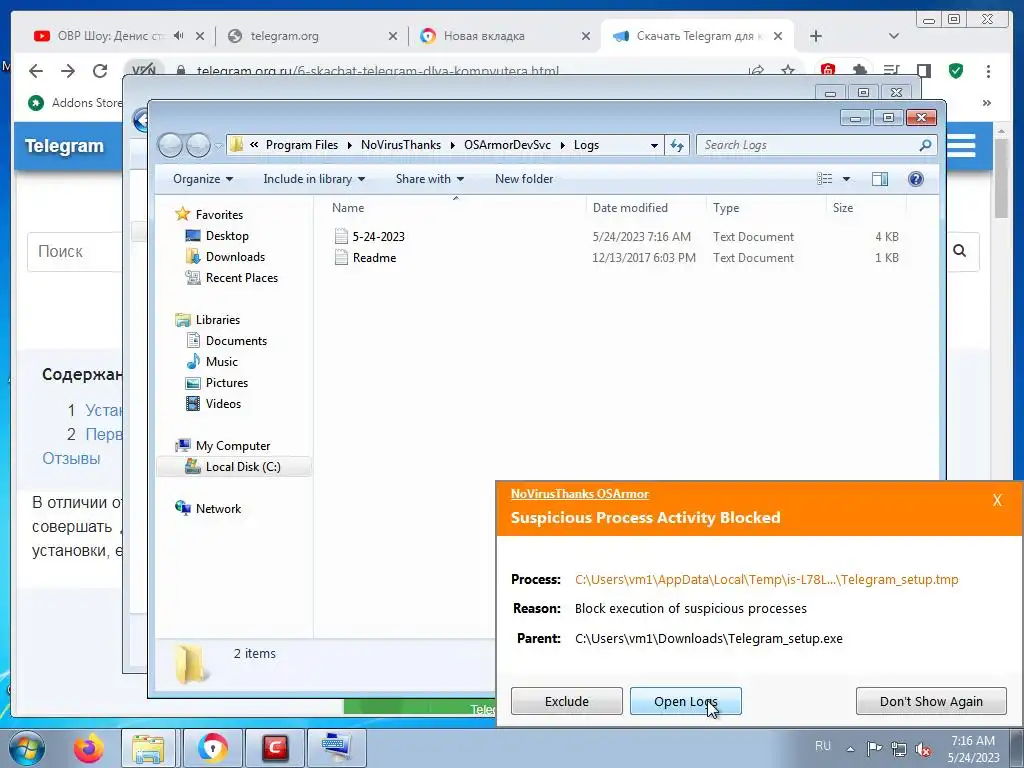The image size is (1024, 768).
Task: Open Music library
Action: click(x=221, y=361)
